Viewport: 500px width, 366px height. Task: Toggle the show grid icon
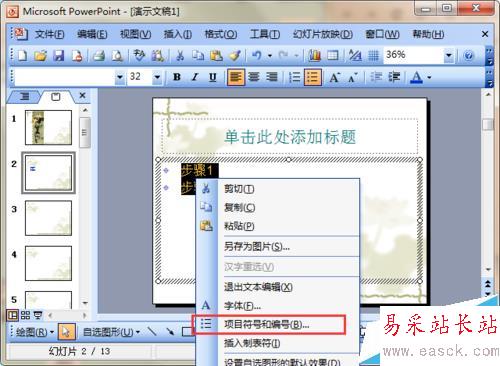coord(373,55)
